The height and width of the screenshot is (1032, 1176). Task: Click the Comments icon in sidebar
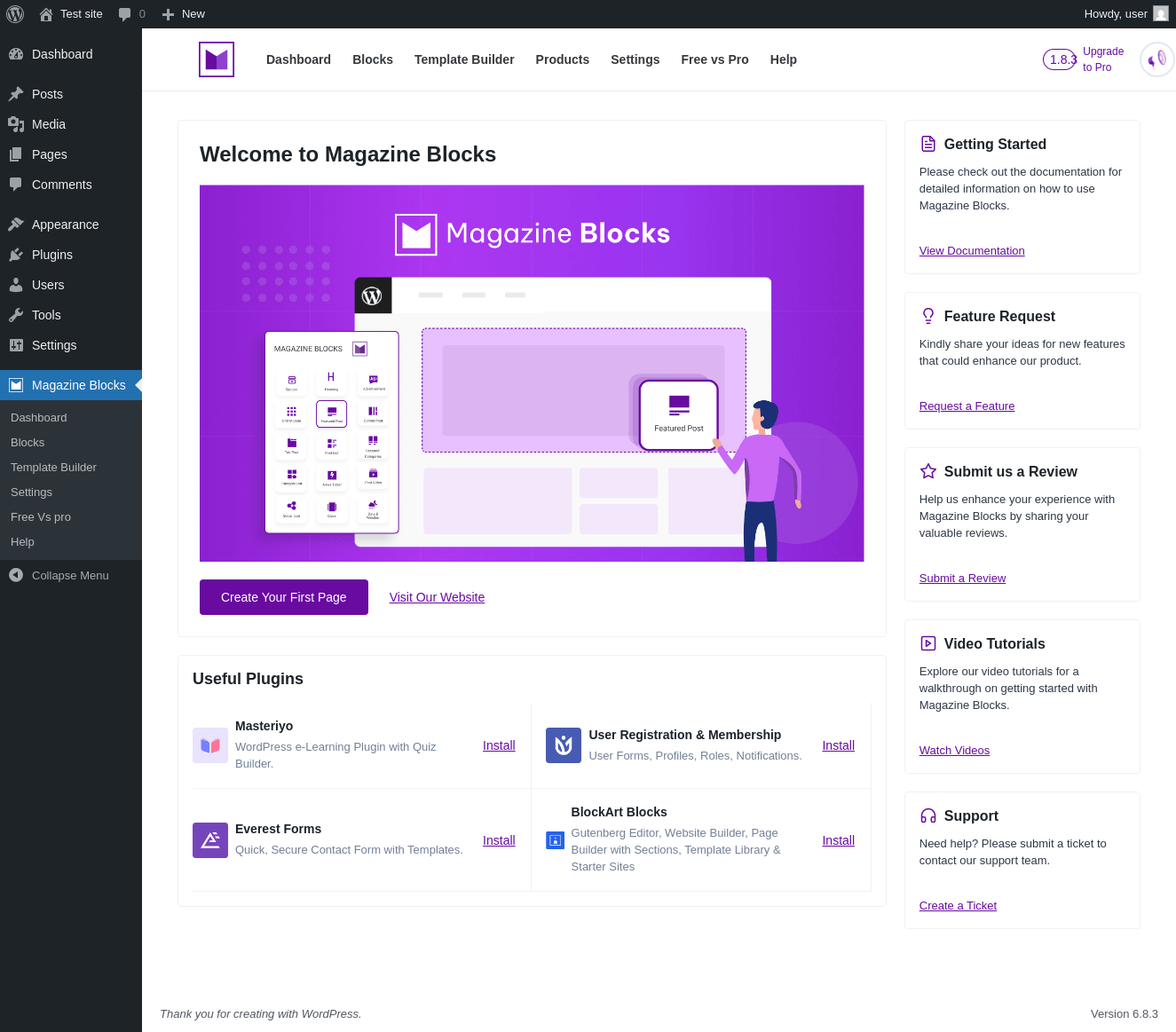(16, 185)
